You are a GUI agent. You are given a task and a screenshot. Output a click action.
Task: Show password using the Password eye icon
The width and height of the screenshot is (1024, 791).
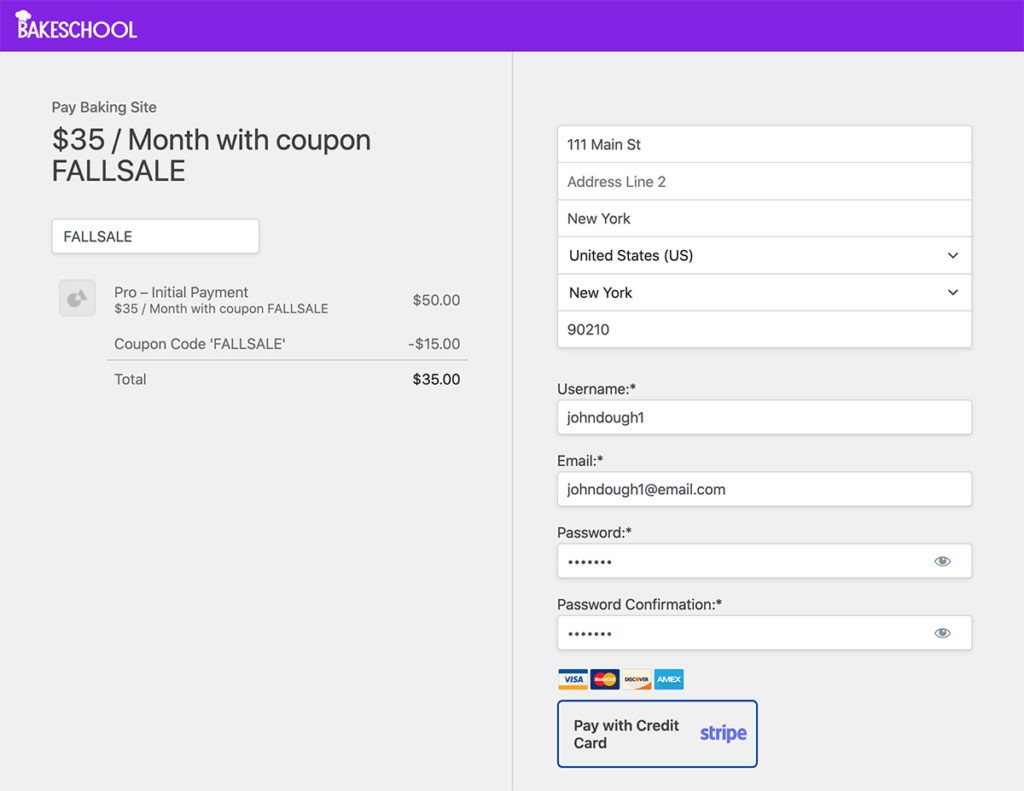(942, 561)
